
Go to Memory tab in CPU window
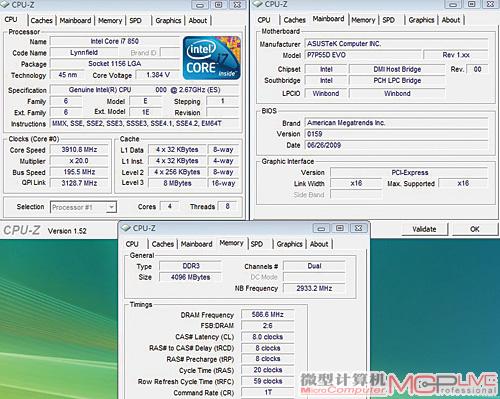pos(110,21)
